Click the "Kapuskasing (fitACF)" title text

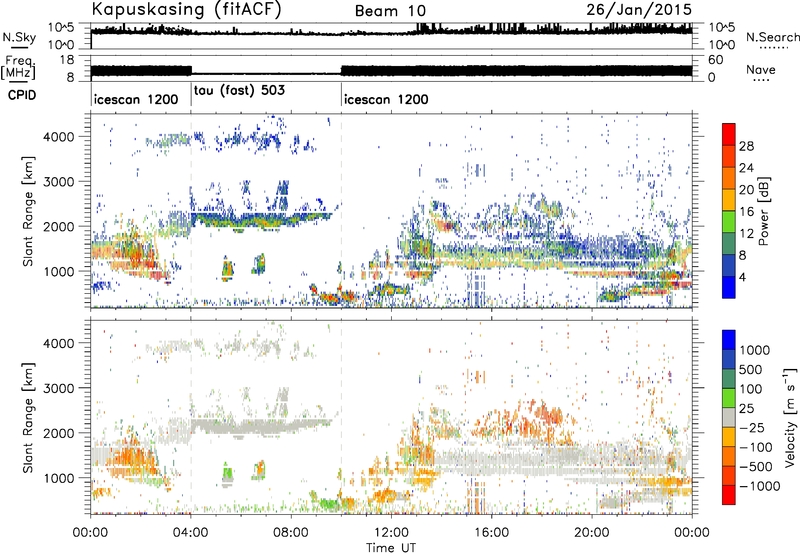tap(186, 9)
